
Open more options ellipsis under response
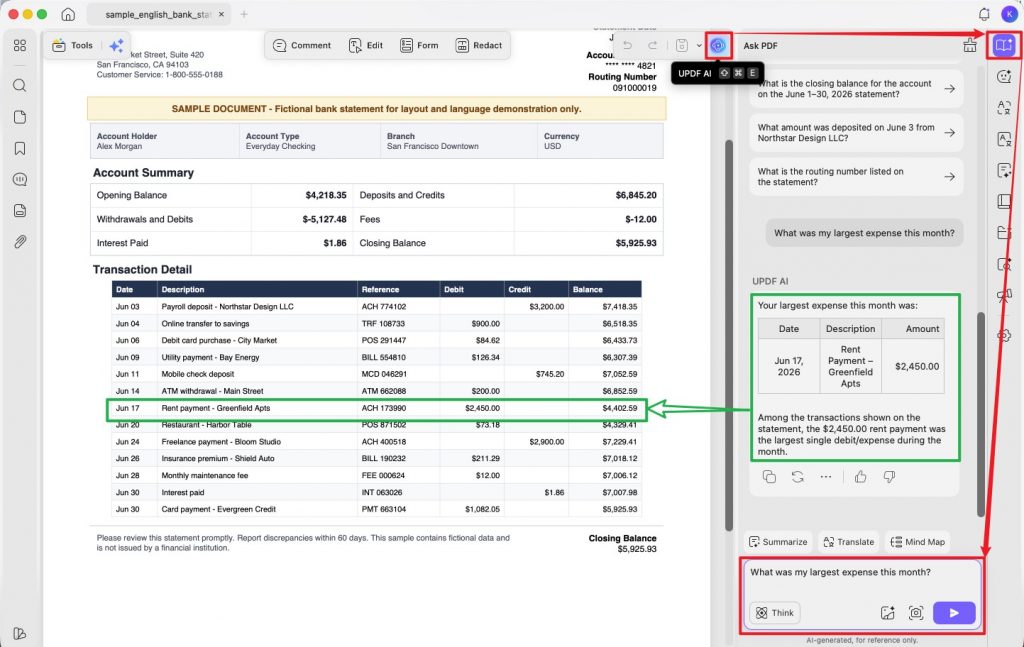825,477
